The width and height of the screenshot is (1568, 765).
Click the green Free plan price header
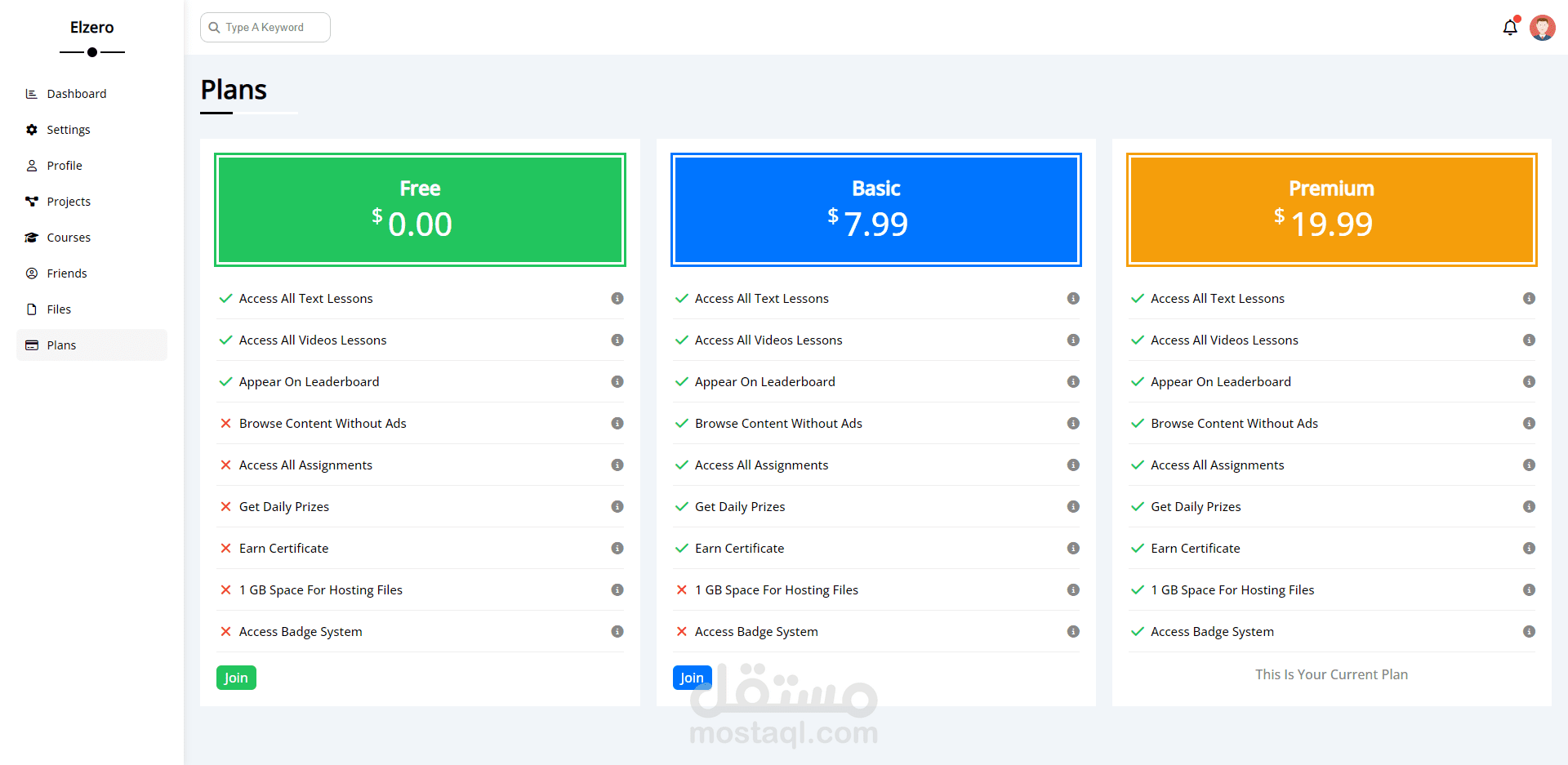tap(420, 210)
